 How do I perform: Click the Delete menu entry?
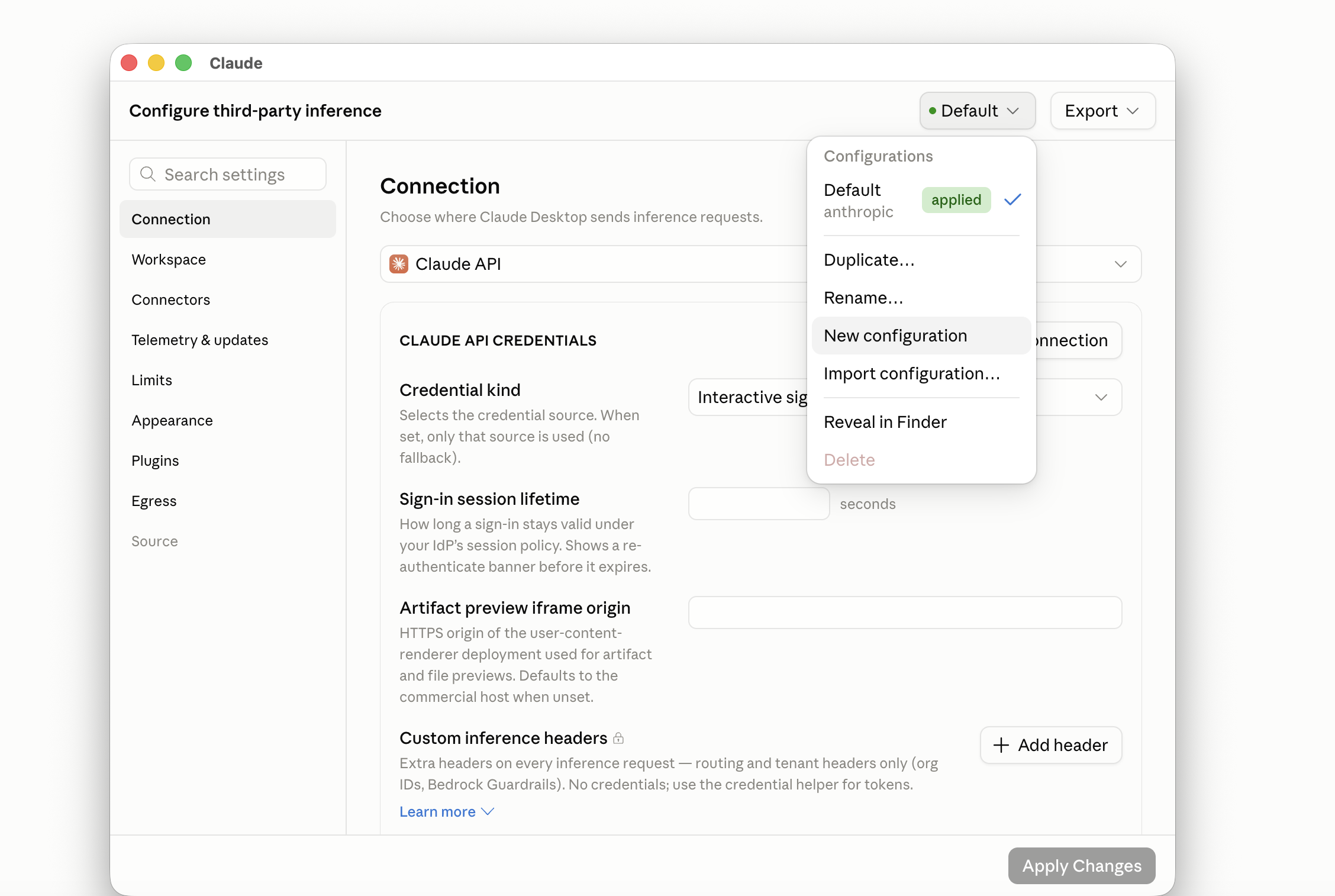coord(921,460)
